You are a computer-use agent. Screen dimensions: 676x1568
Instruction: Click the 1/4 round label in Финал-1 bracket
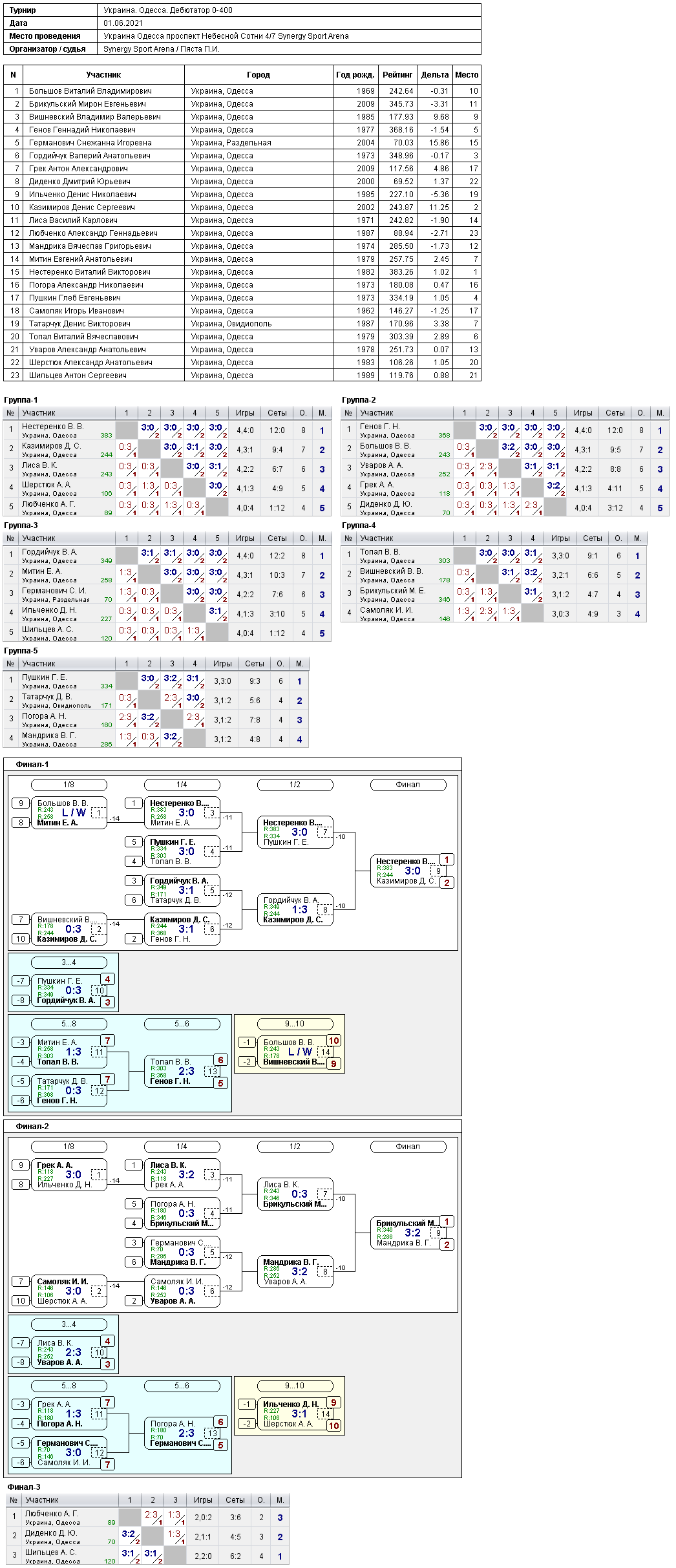[x=182, y=785]
